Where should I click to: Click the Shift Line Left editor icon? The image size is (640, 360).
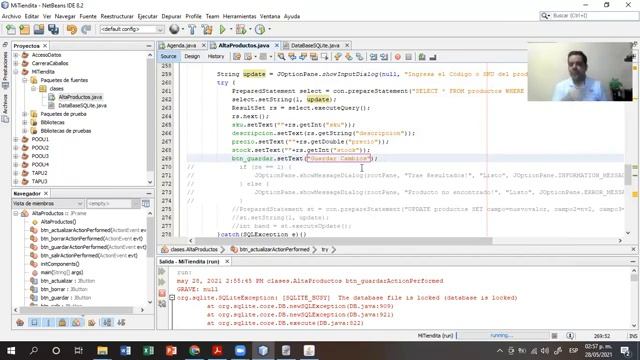point(373,57)
